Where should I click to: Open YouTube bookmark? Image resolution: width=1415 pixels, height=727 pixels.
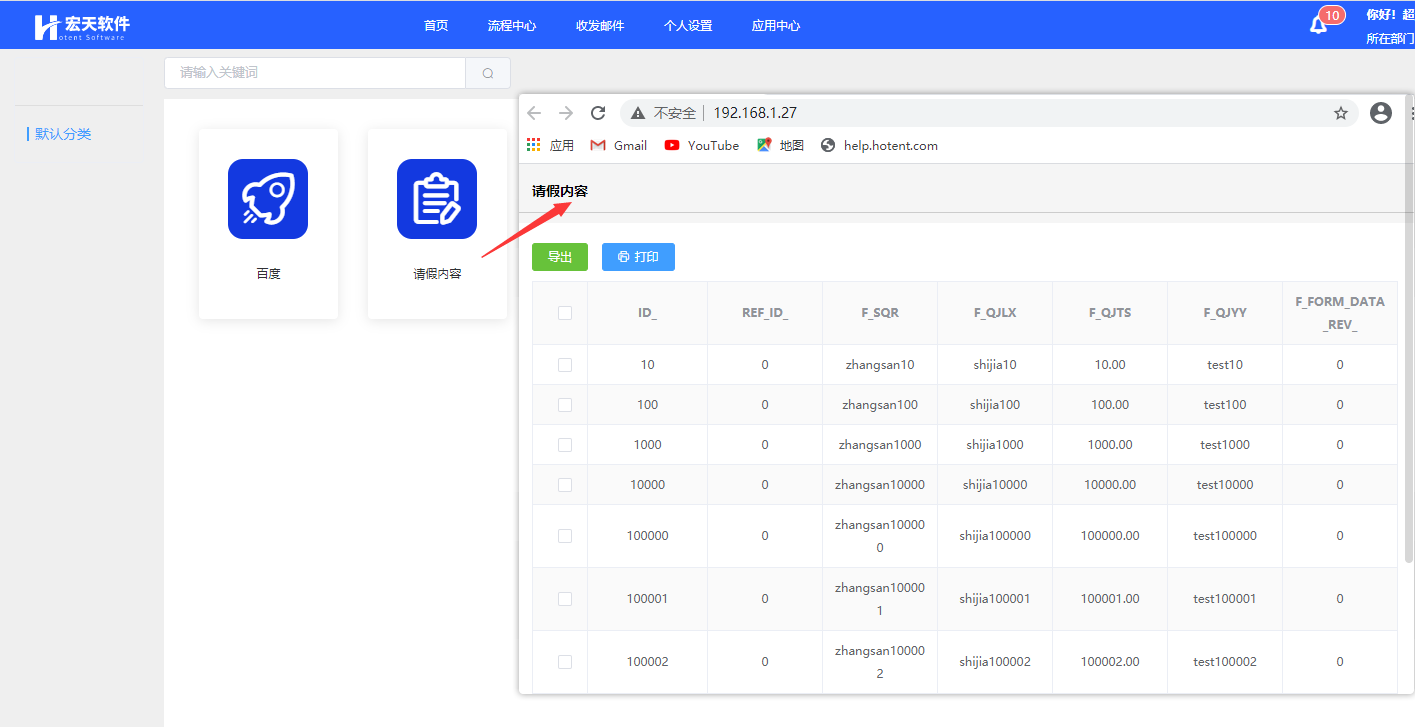coord(702,145)
